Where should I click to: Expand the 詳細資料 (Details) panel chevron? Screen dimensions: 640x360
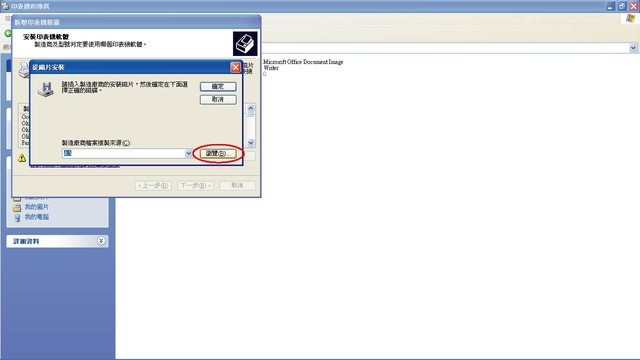[x=101, y=241]
